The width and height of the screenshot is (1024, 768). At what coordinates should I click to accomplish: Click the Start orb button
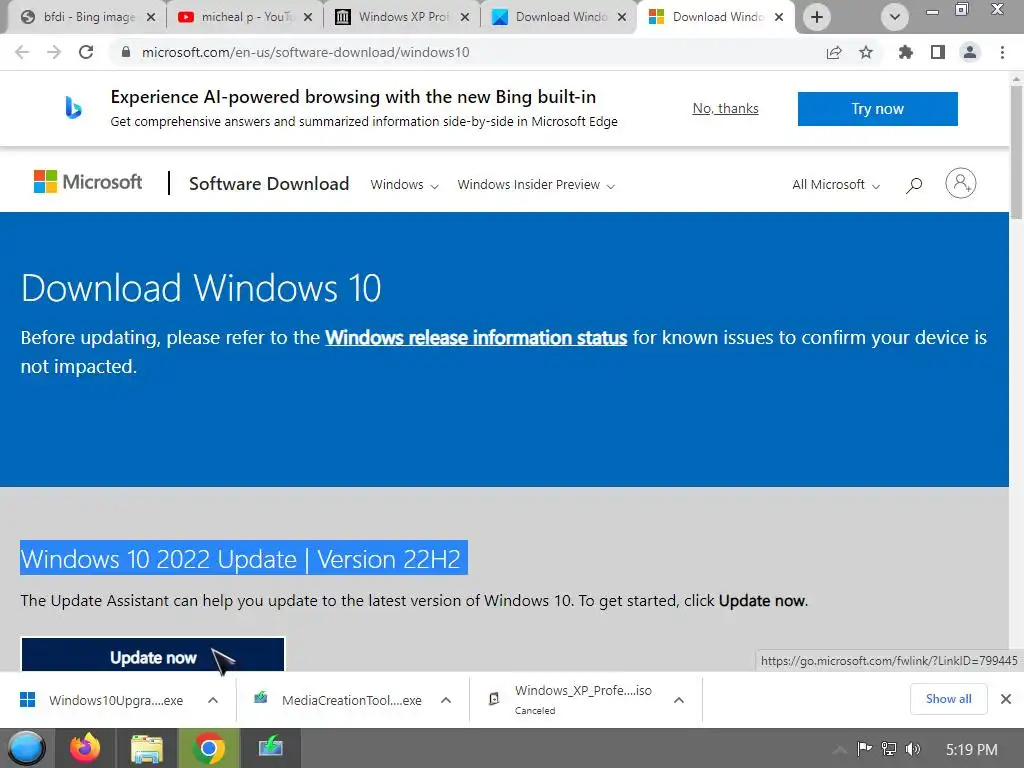click(x=27, y=748)
